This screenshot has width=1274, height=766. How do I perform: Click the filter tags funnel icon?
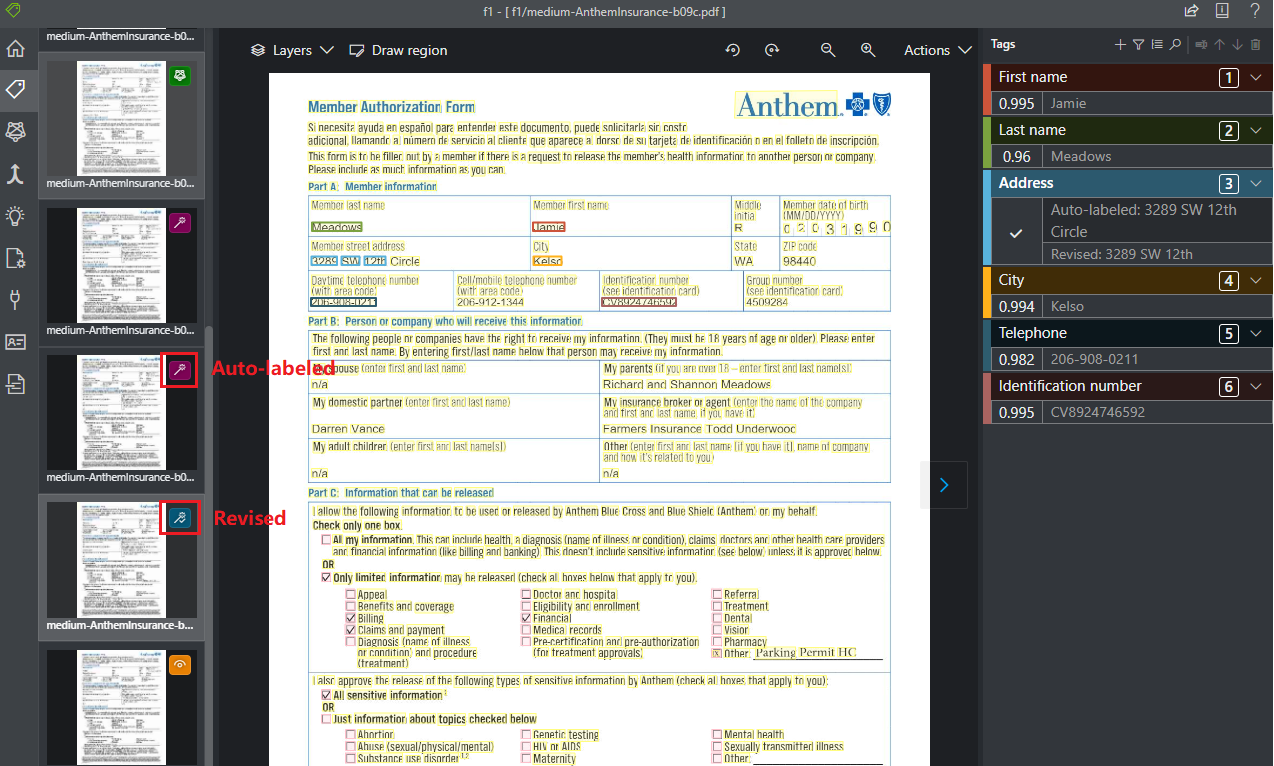pyautogui.click(x=1138, y=44)
